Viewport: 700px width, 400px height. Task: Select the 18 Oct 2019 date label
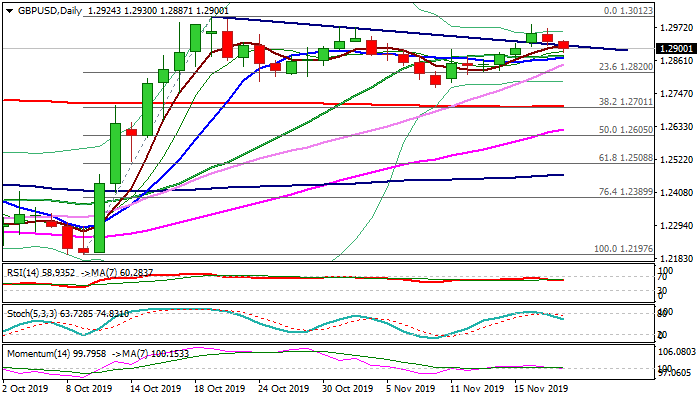[220, 389]
